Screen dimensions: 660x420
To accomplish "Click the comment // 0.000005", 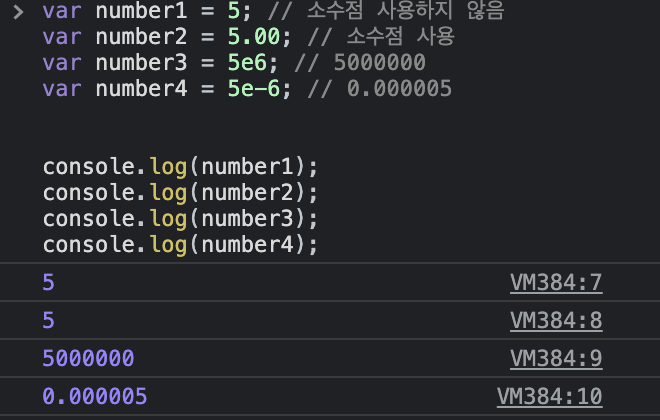I will (380, 89).
